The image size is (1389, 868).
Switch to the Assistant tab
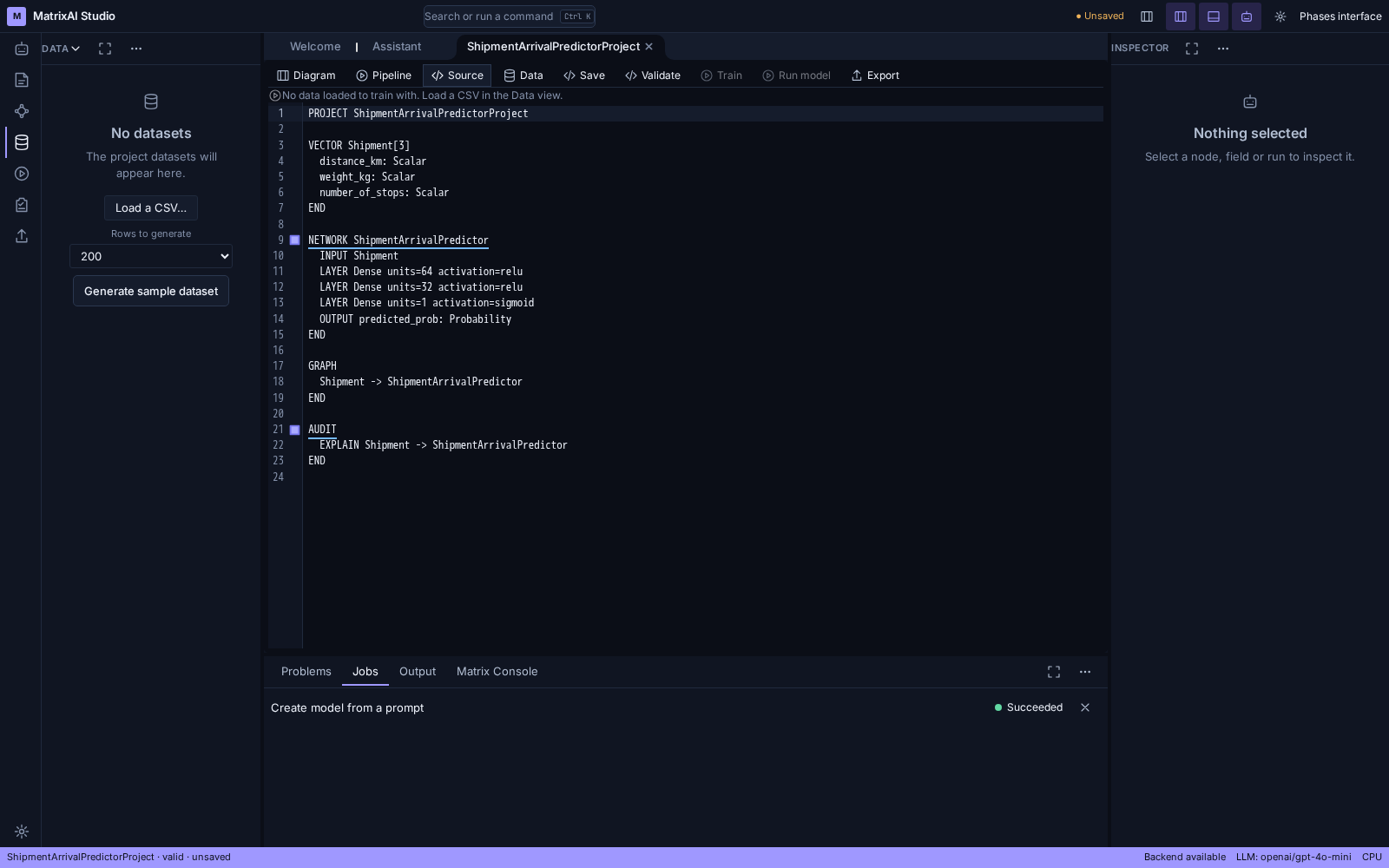click(x=397, y=47)
